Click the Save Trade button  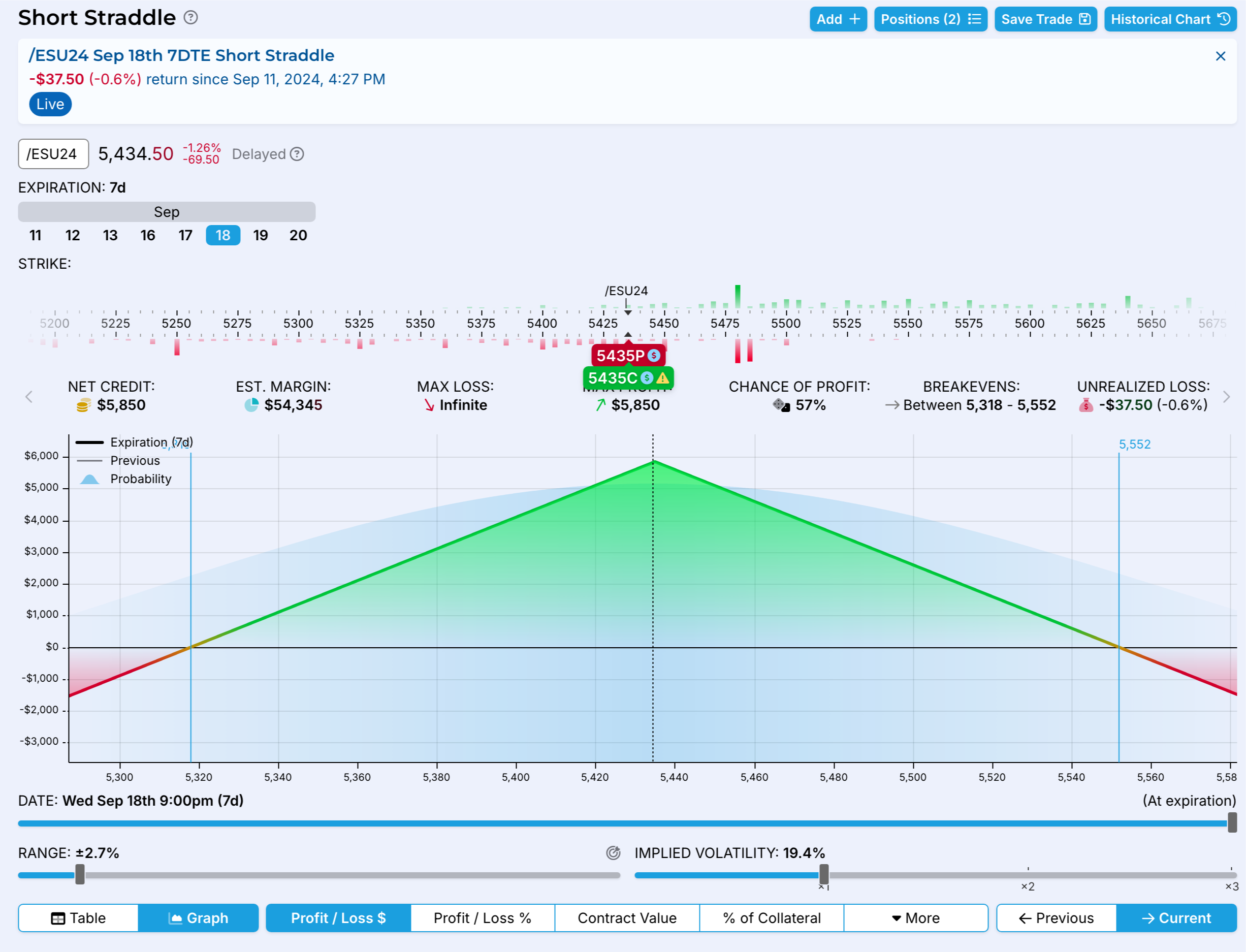(x=1045, y=19)
